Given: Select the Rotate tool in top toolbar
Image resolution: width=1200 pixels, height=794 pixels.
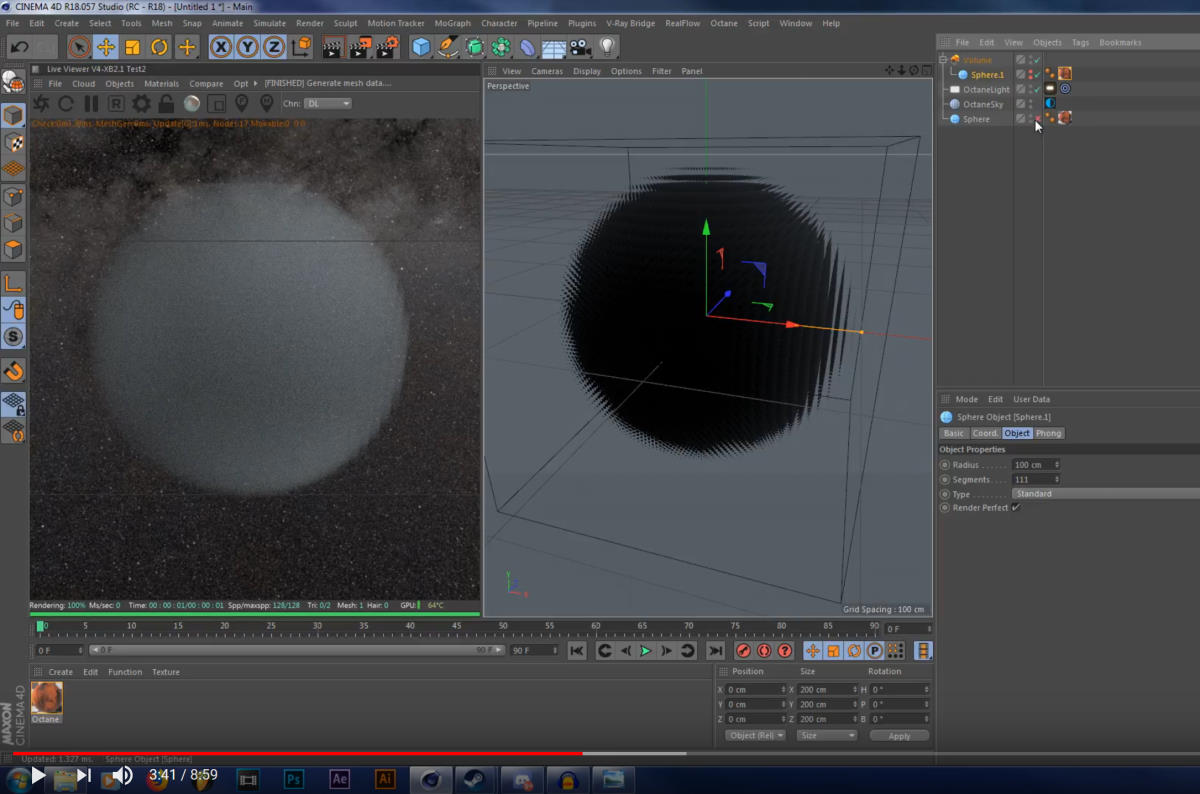Looking at the screenshot, I should coord(159,47).
